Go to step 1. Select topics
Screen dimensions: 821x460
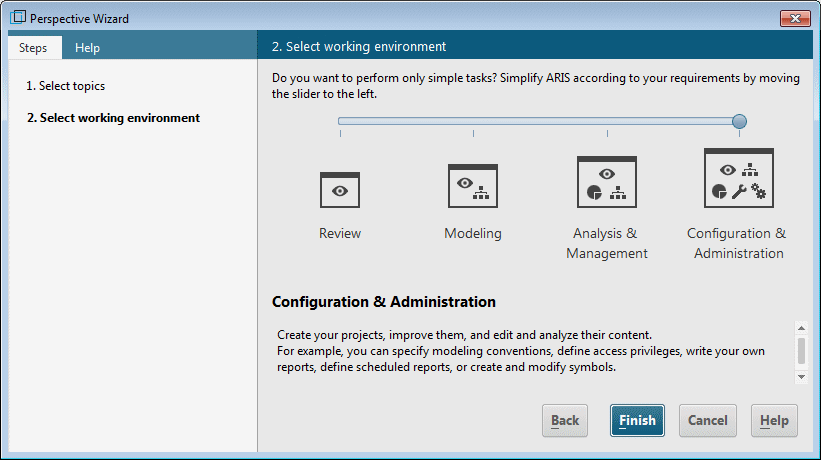point(65,86)
